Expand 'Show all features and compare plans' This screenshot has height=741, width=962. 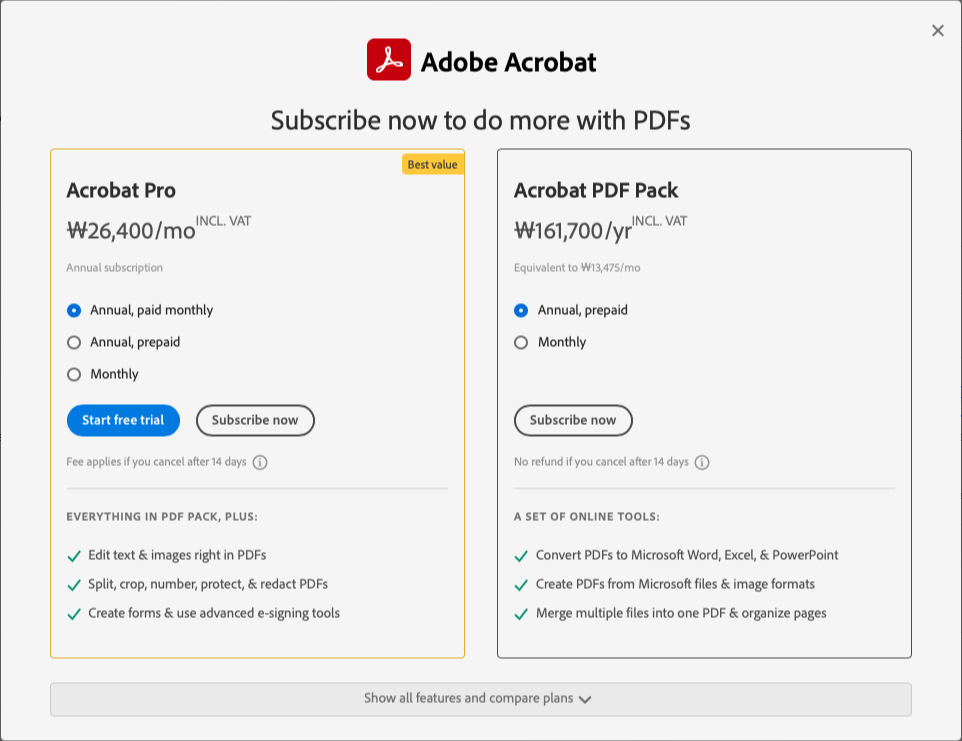click(x=481, y=699)
